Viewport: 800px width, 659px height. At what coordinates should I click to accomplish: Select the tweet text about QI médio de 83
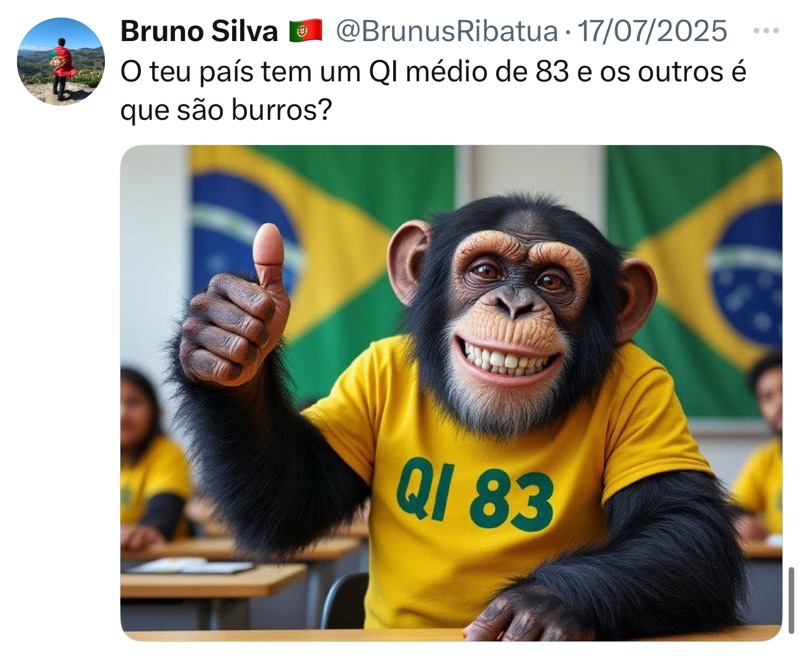[433, 90]
